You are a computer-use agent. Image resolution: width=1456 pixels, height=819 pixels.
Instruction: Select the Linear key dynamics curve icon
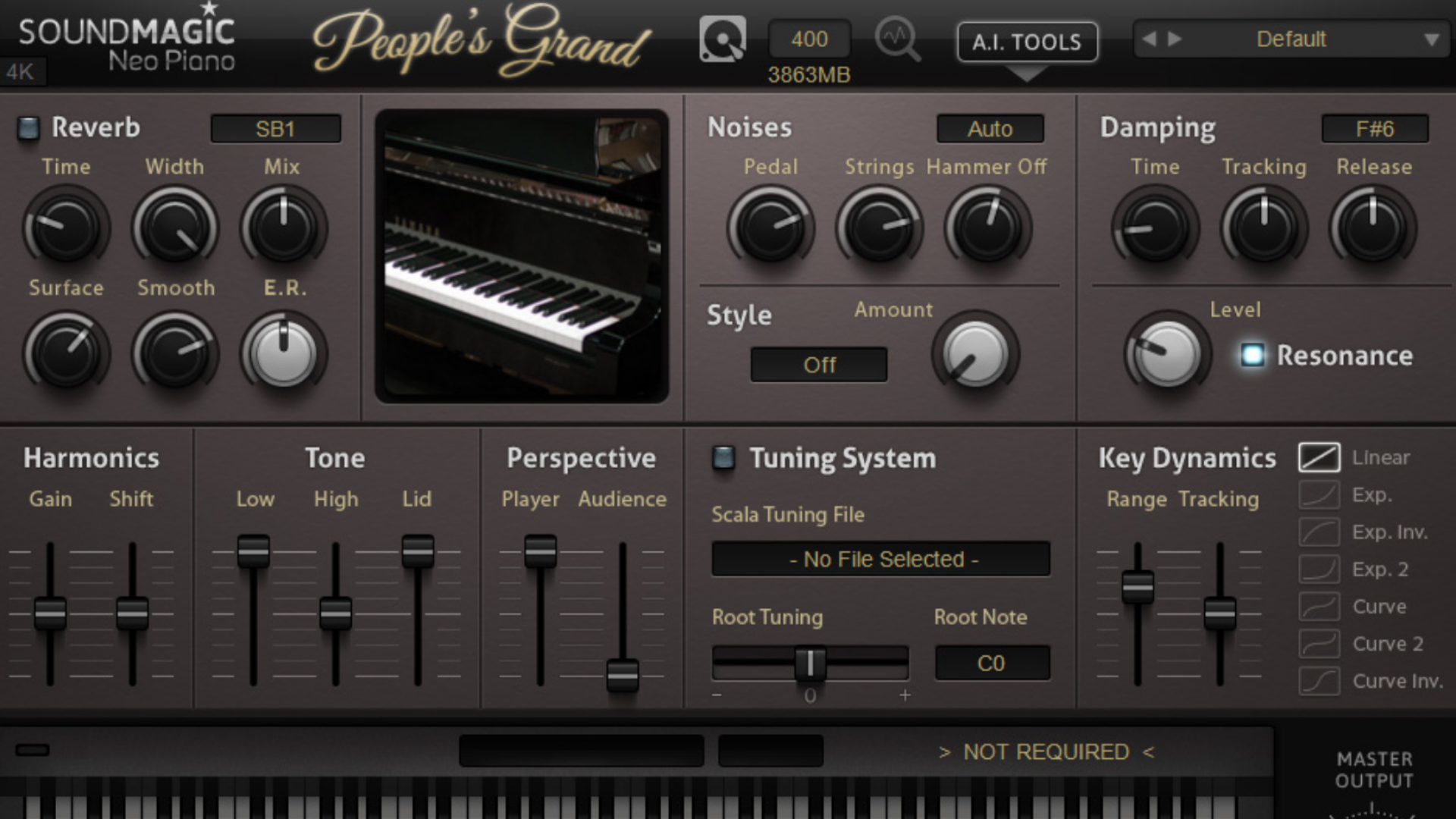click(x=1319, y=457)
